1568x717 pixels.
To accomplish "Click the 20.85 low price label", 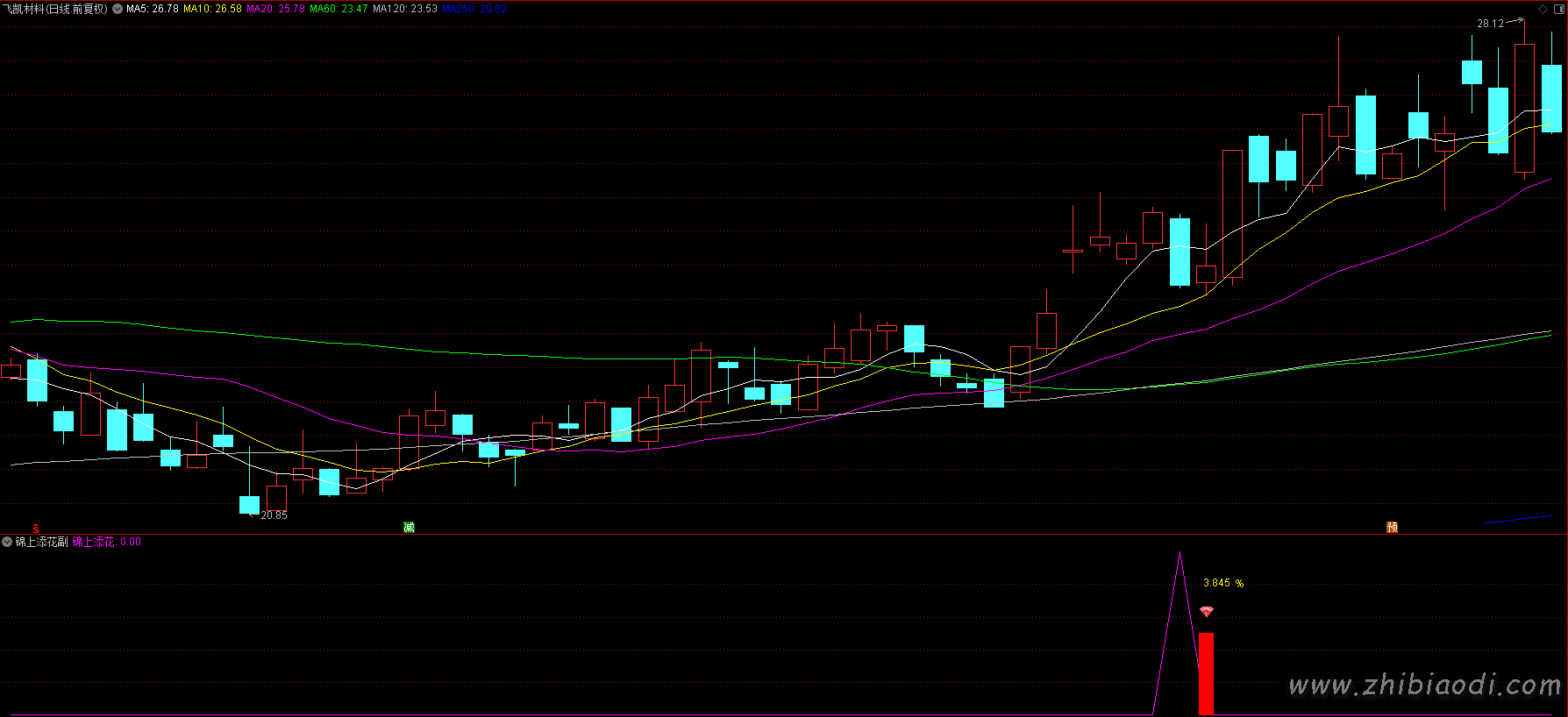I will click(274, 515).
